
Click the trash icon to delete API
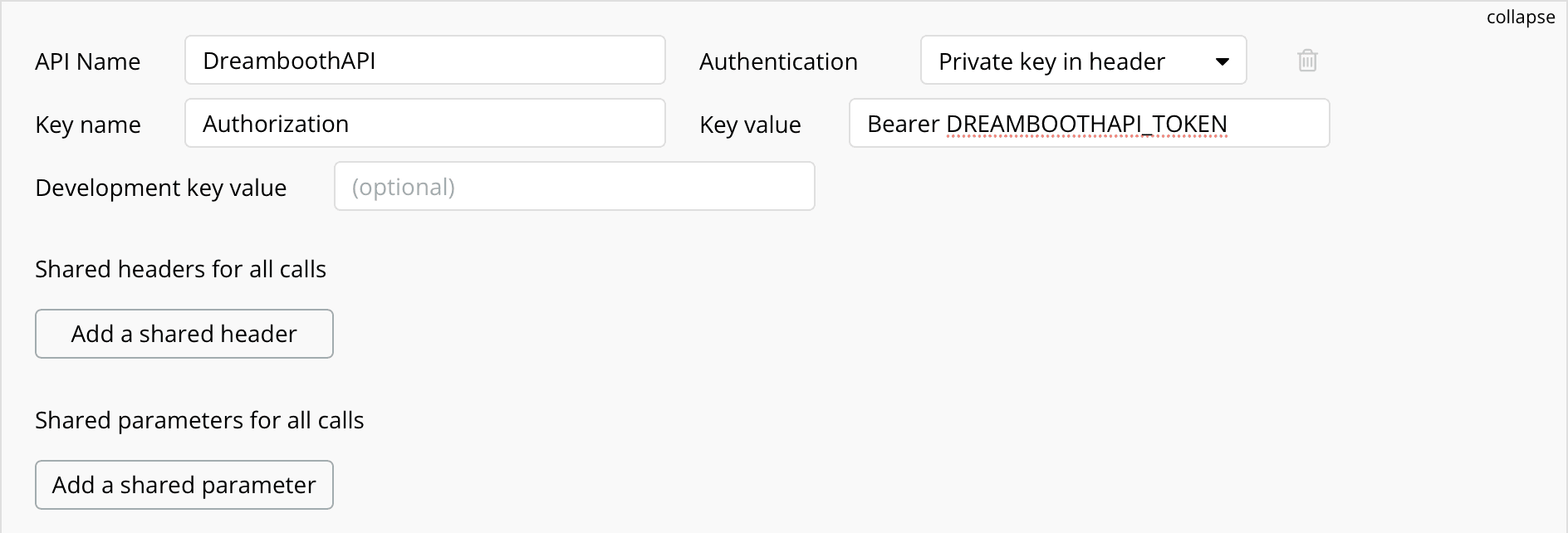(x=1307, y=61)
